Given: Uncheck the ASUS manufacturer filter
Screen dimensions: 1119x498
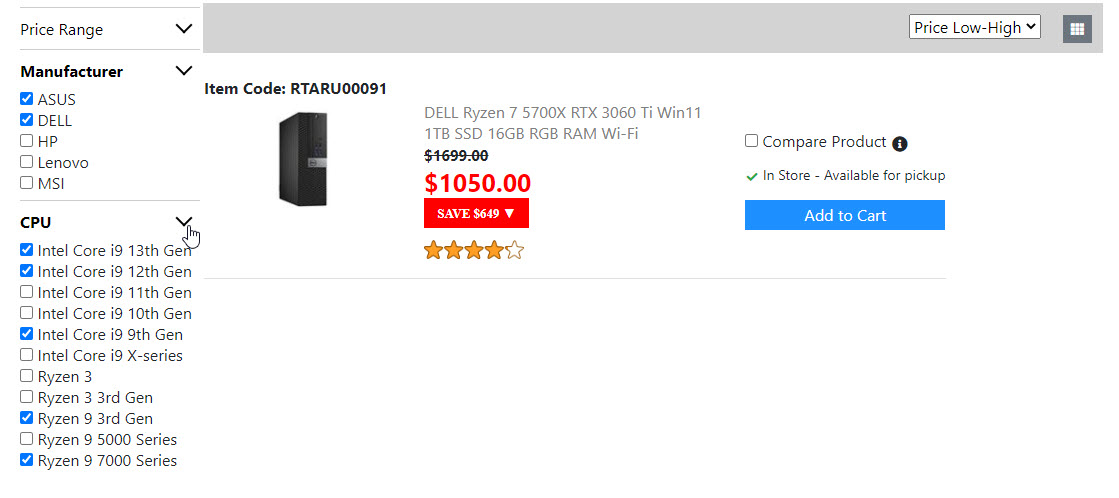Looking at the screenshot, I should pos(27,100).
